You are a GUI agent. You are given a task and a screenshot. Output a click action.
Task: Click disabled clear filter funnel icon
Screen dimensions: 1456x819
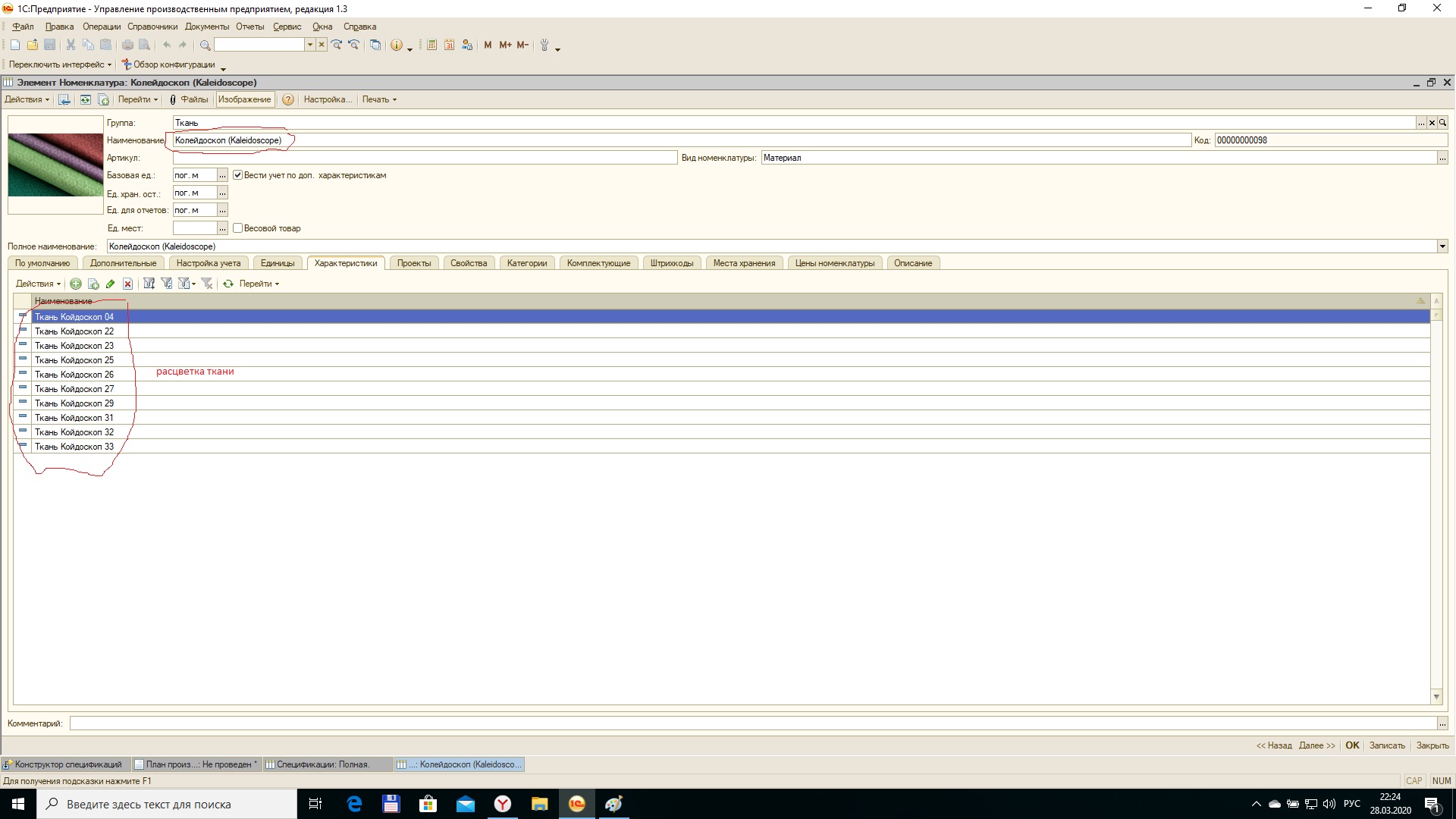(206, 284)
